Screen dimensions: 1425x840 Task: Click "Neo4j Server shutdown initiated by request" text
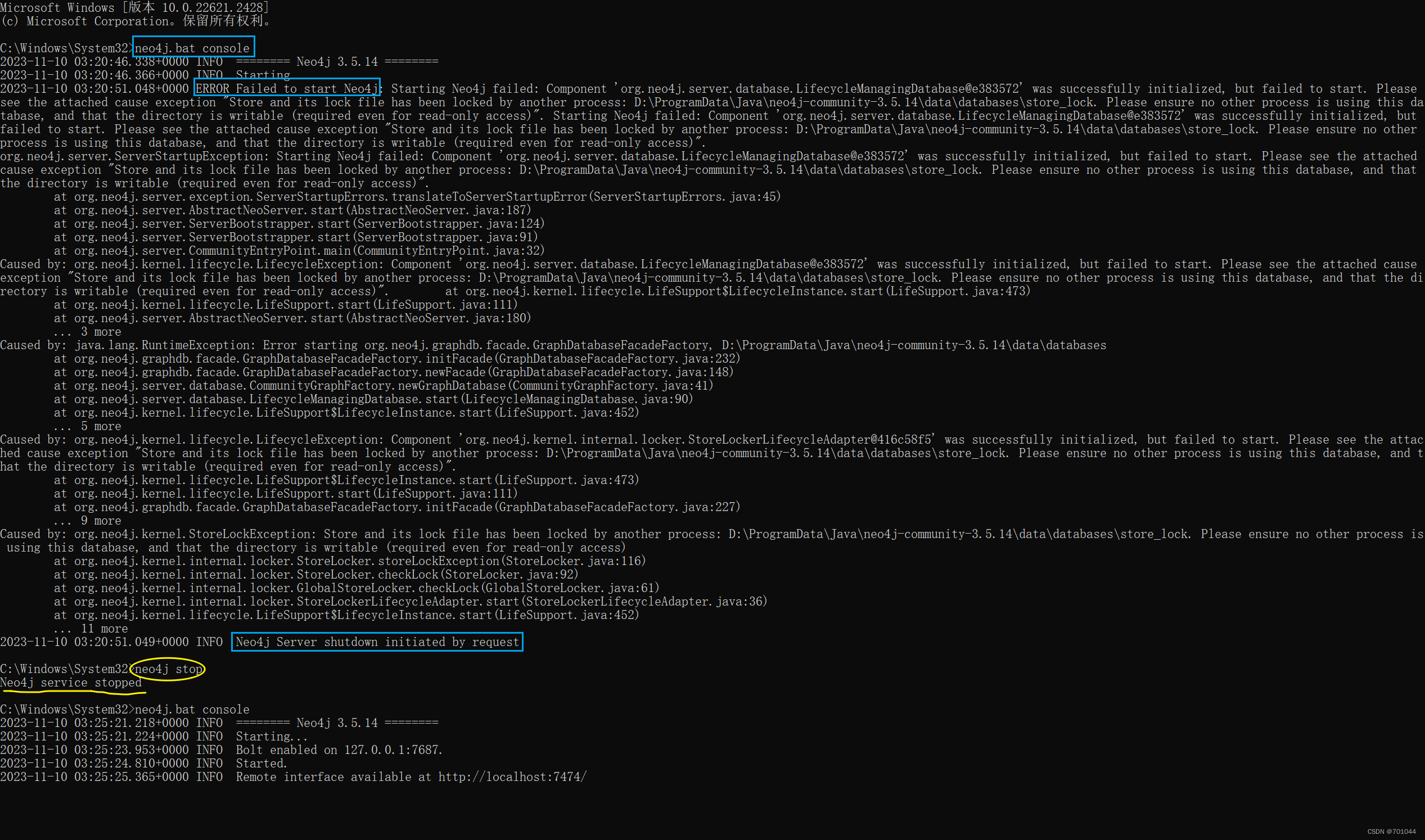point(378,642)
